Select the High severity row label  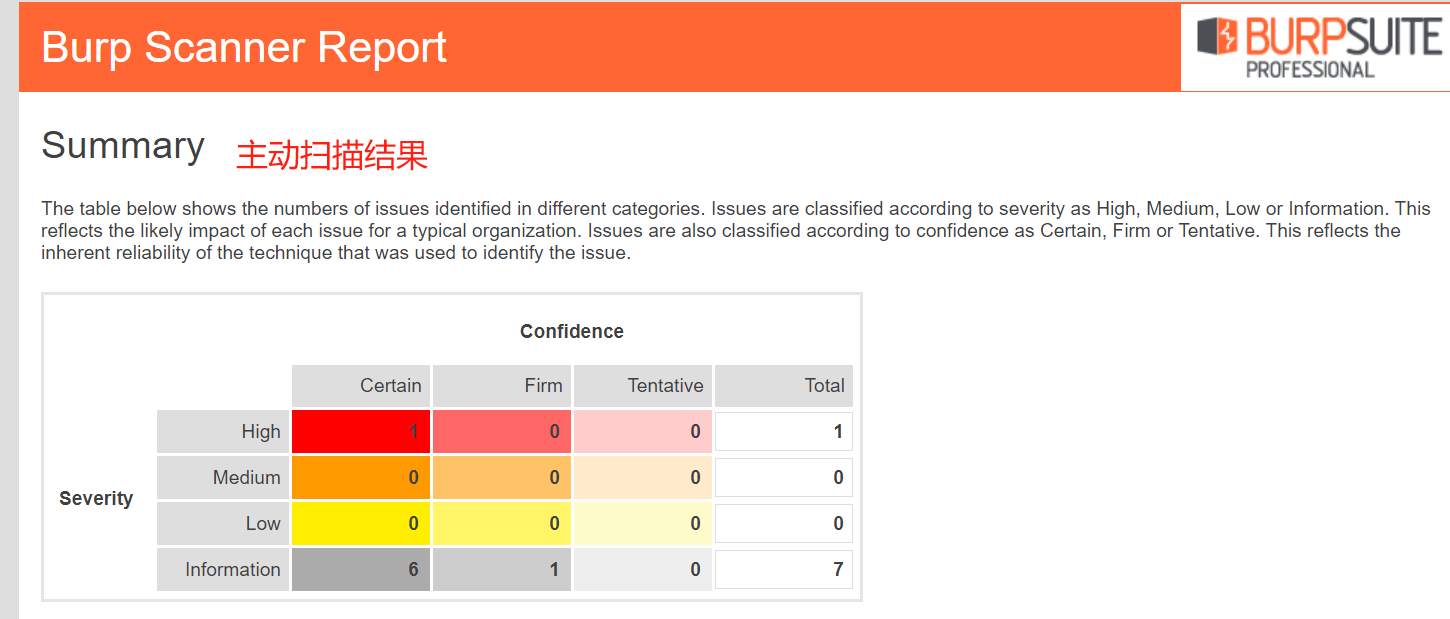tap(223, 432)
